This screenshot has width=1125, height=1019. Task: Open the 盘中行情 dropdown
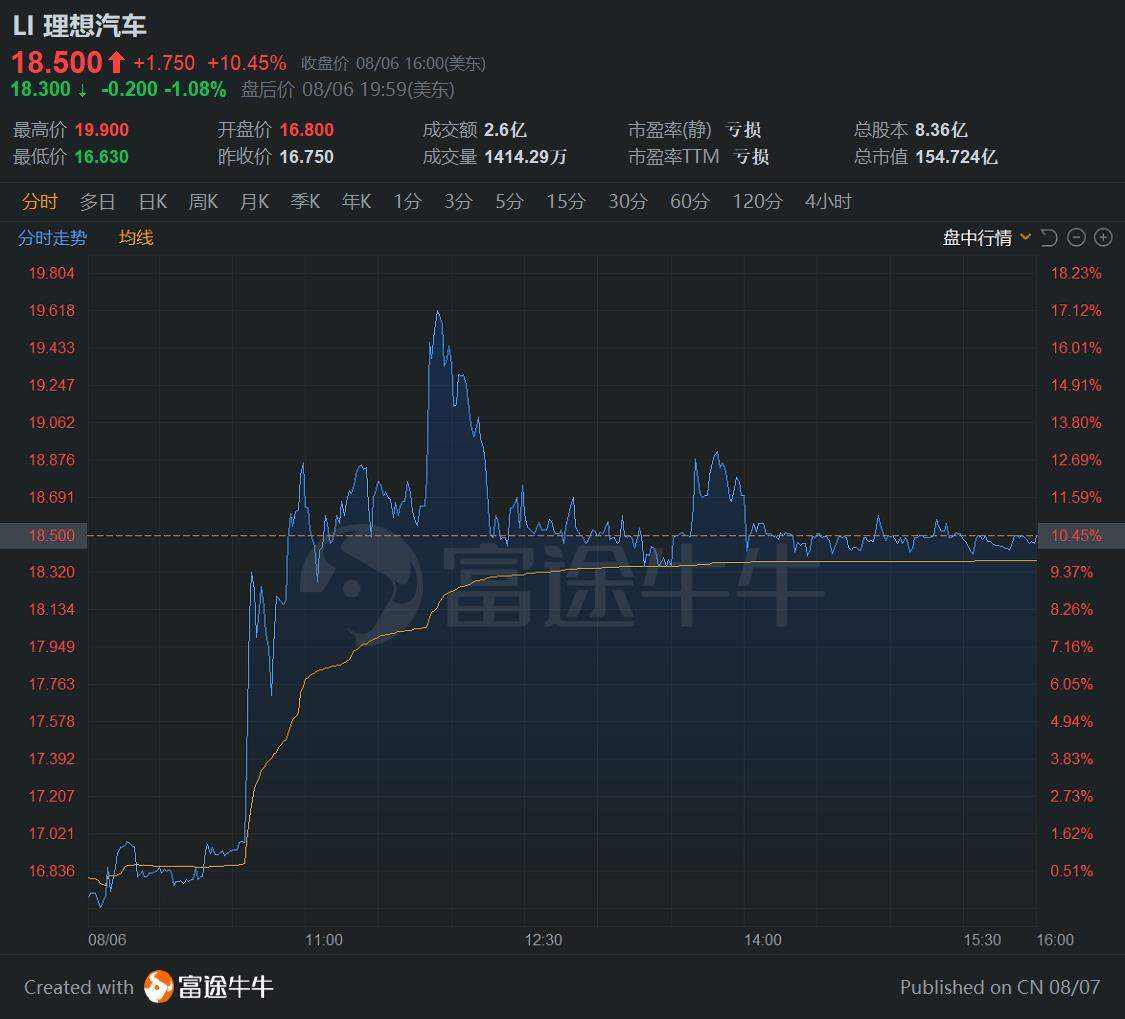[987, 238]
